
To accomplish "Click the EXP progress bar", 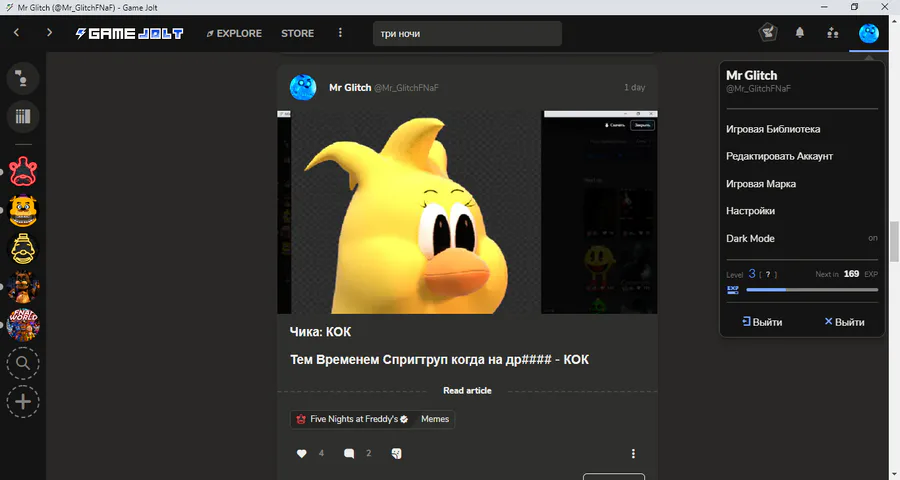I will (812, 290).
